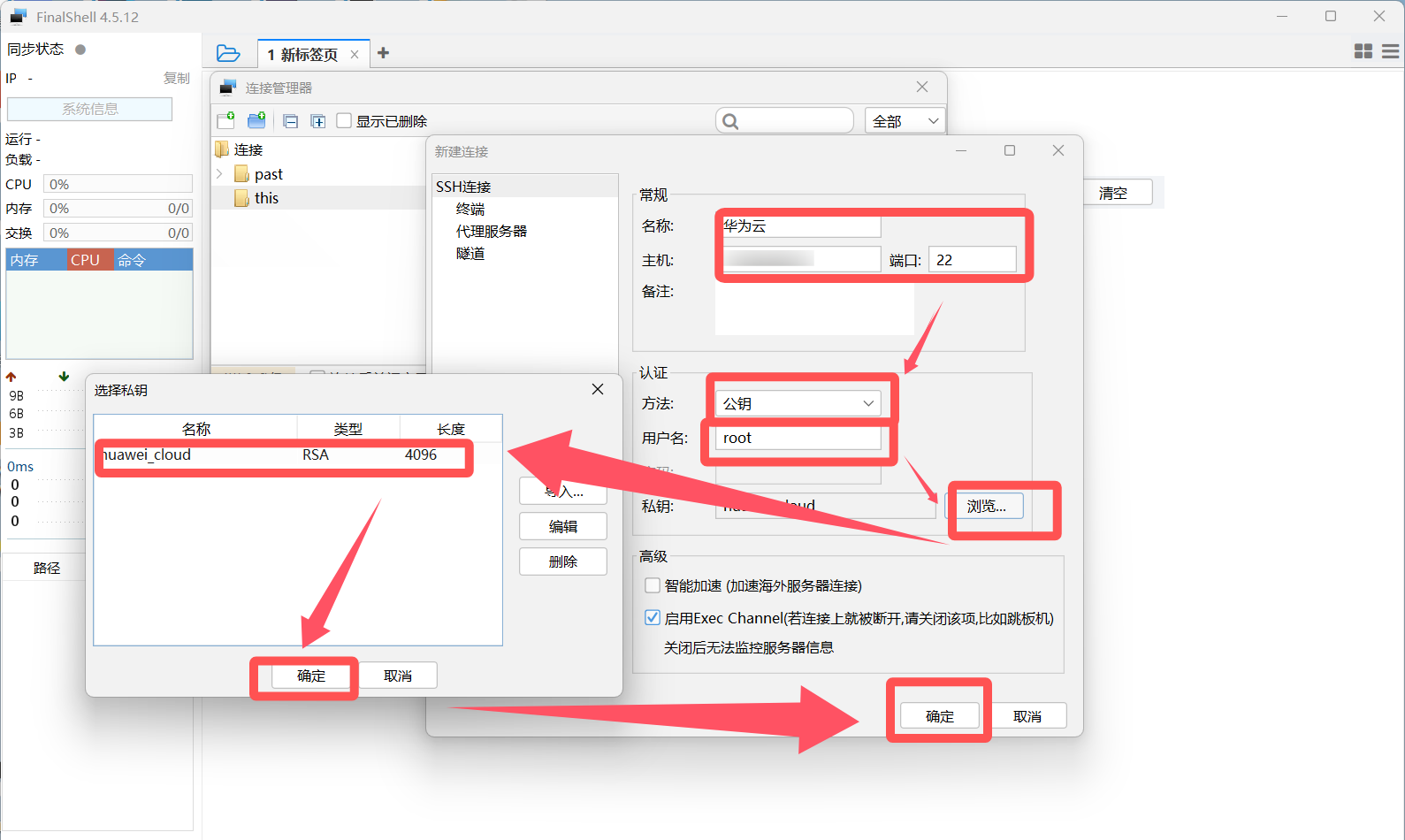Click the 备注 notes text area
This screenshot has height=840, width=1405.
(x=814, y=309)
